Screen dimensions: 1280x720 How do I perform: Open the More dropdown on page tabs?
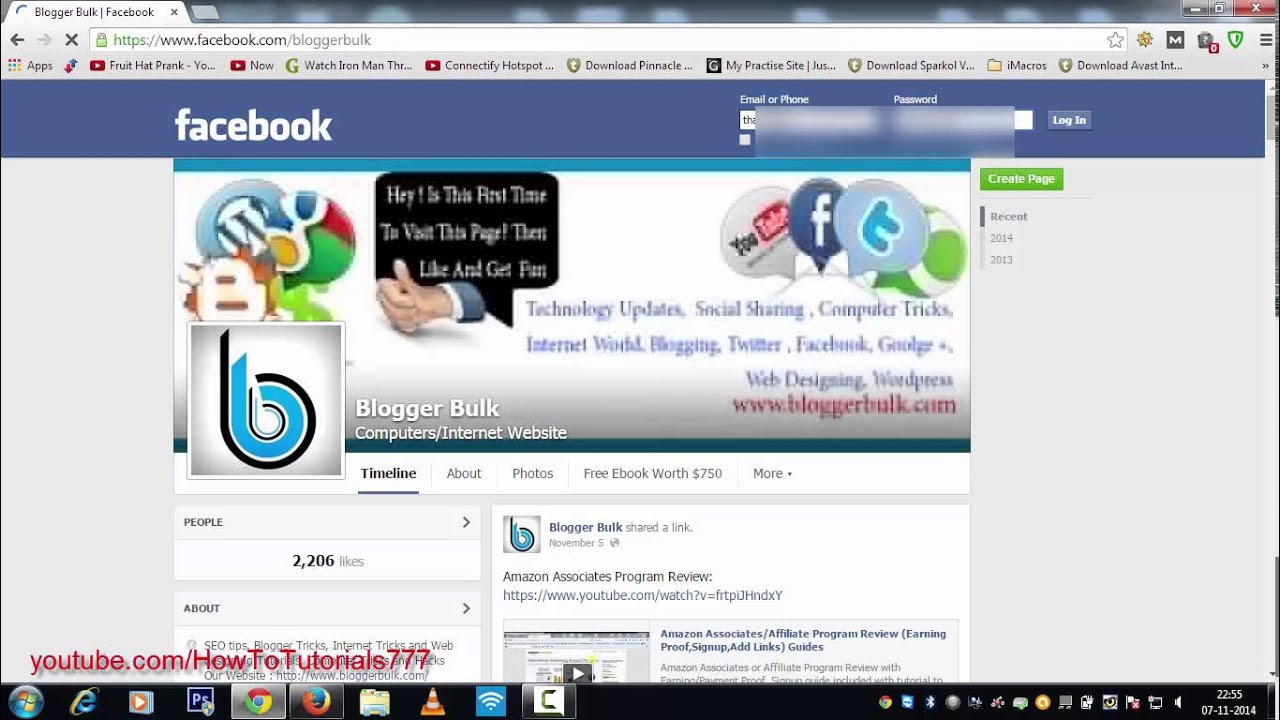772,474
